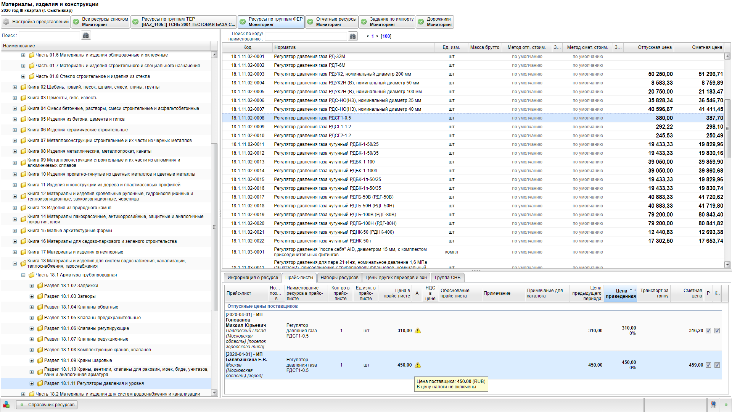The width and height of the screenshot is (732, 412).
Task: Click binoculars icon beside code/name search
Action: tap(353, 36)
